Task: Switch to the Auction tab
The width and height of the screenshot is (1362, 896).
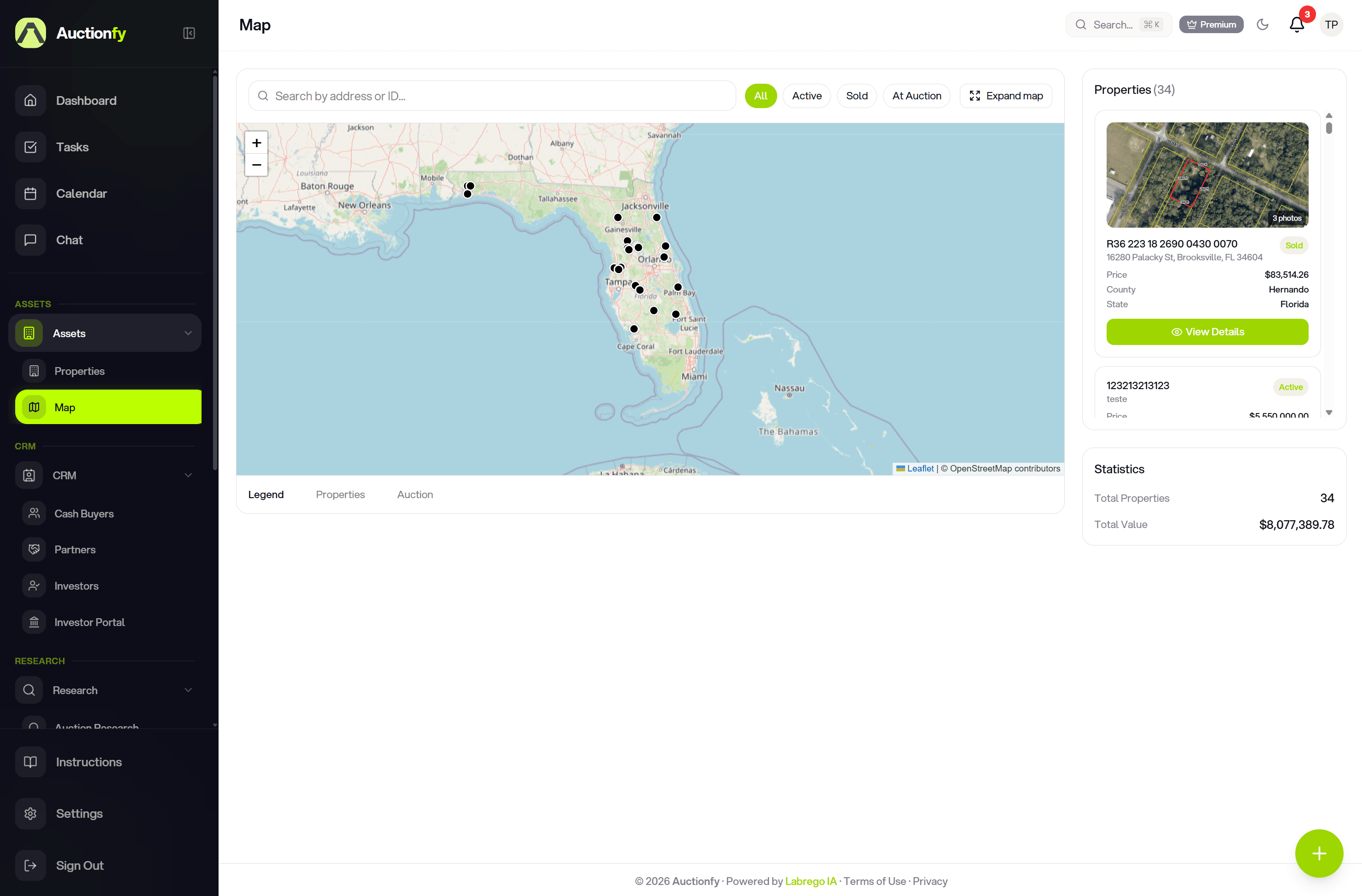Action: 415,494
